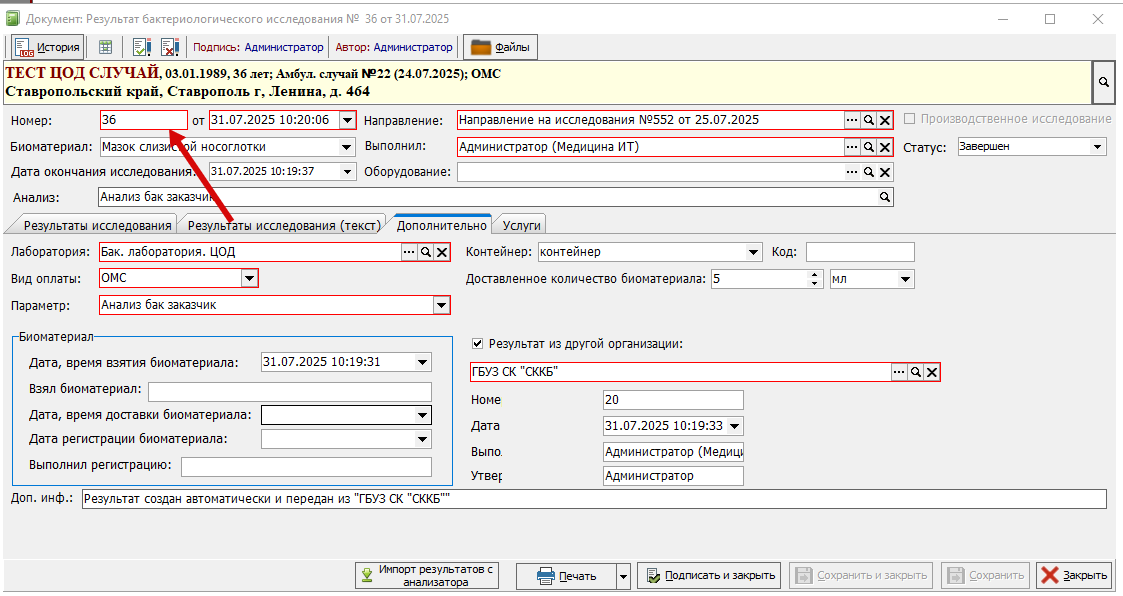The width and height of the screenshot is (1123, 596).
Task: Open ellipsis browse for Оборудование field
Action: pos(852,172)
